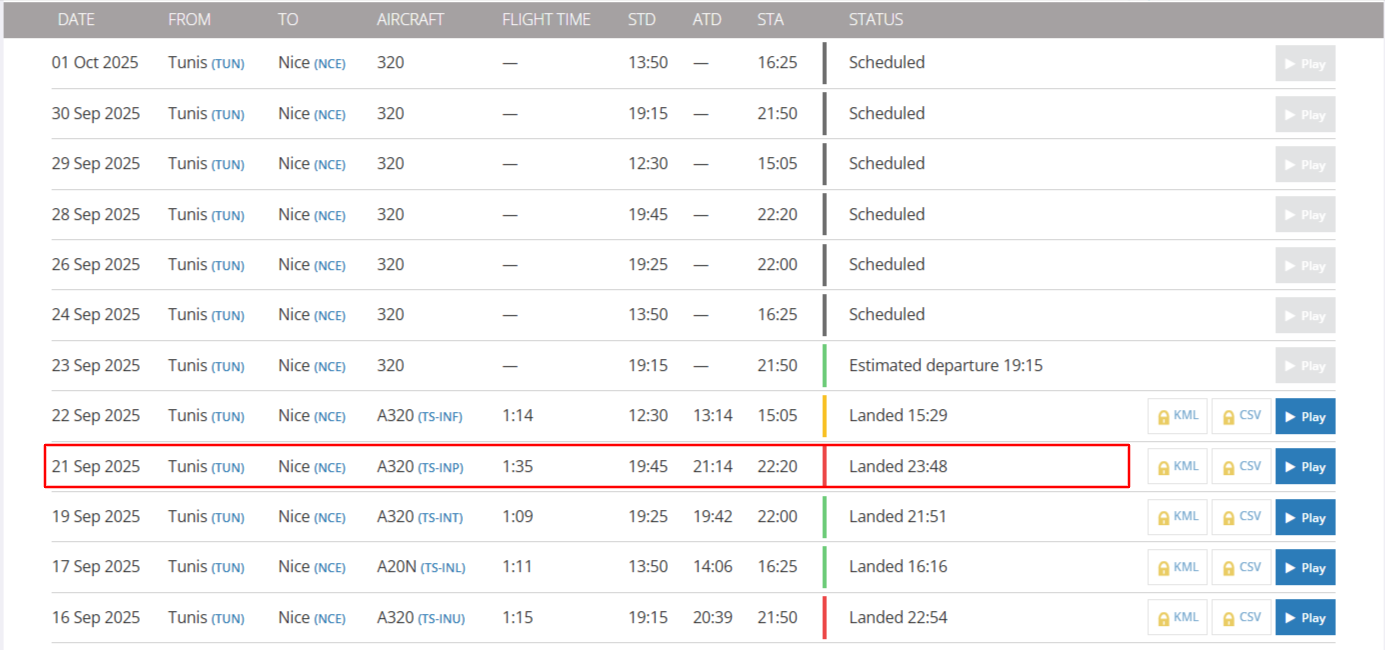Click the Landed 23:48 status text
Image resolution: width=1385 pixels, height=650 pixels.
[x=897, y=466]
